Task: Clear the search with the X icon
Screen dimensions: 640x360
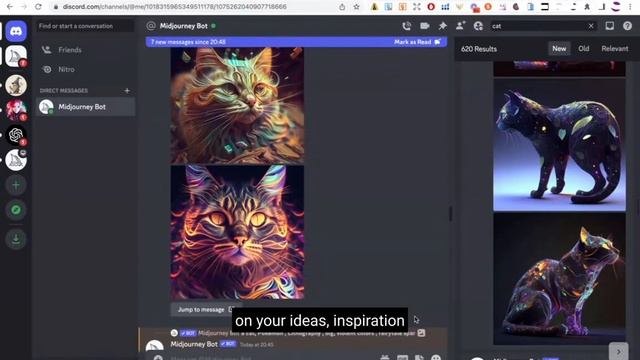Action: [591, 26]
